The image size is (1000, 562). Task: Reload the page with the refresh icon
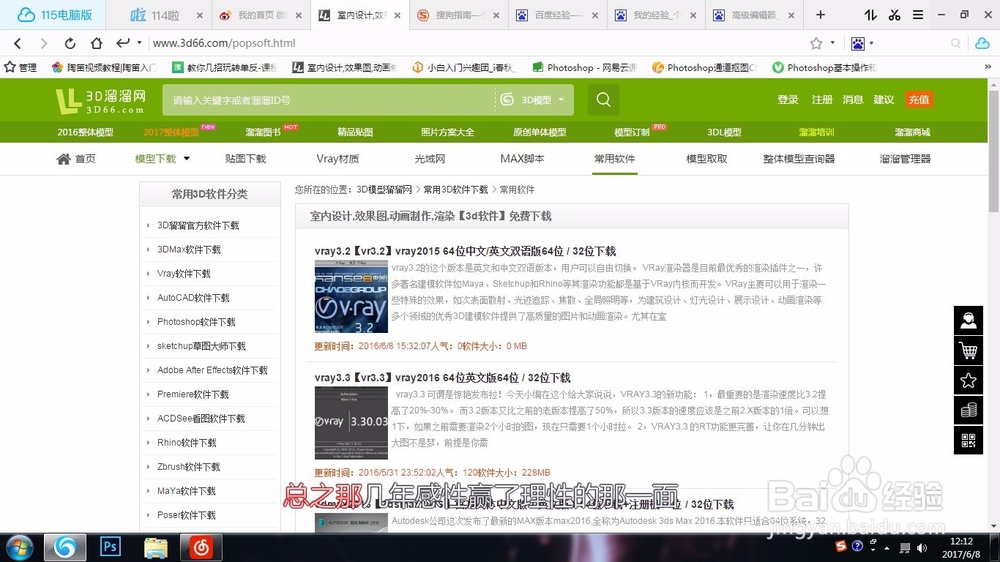70,43
